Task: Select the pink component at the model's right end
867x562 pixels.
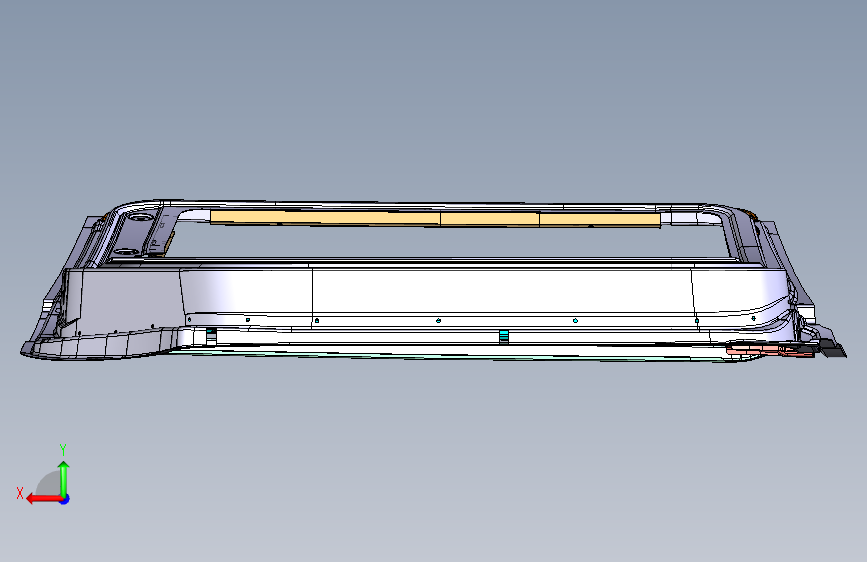Action: tap(769, 351)
